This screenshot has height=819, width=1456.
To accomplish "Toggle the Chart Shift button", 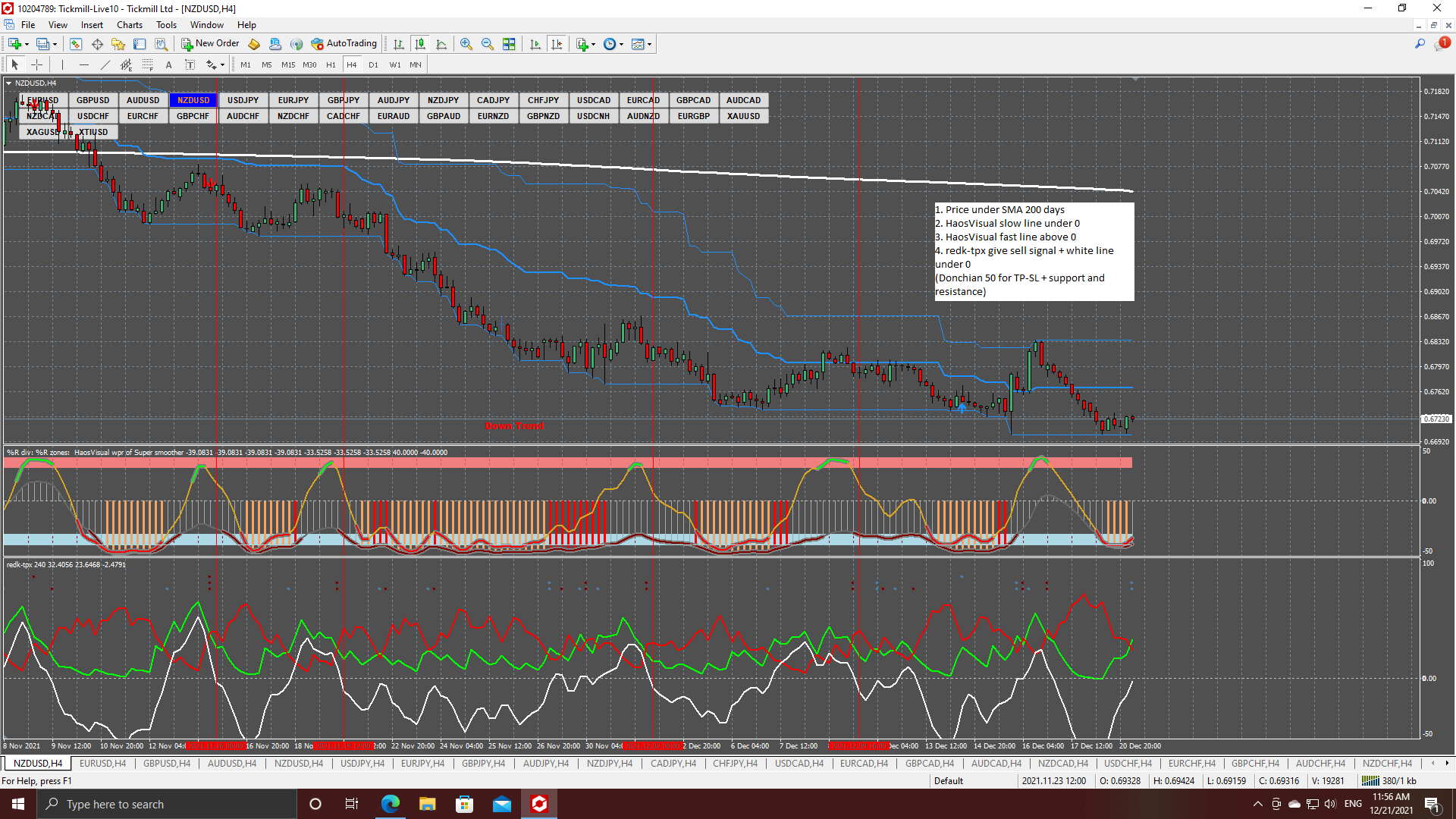I will click(557, 44).
